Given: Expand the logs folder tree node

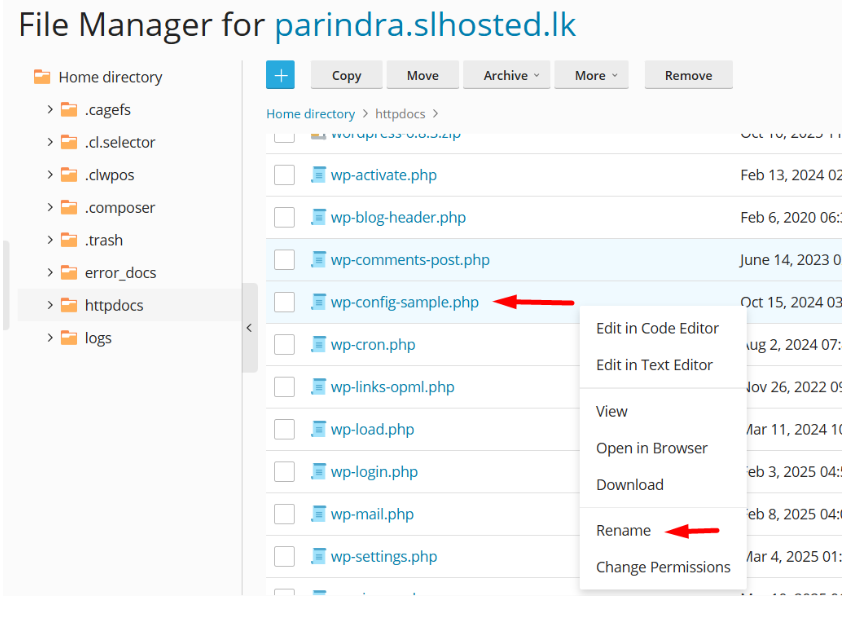Looking at the screenshot, I should [x=50, y=338].
